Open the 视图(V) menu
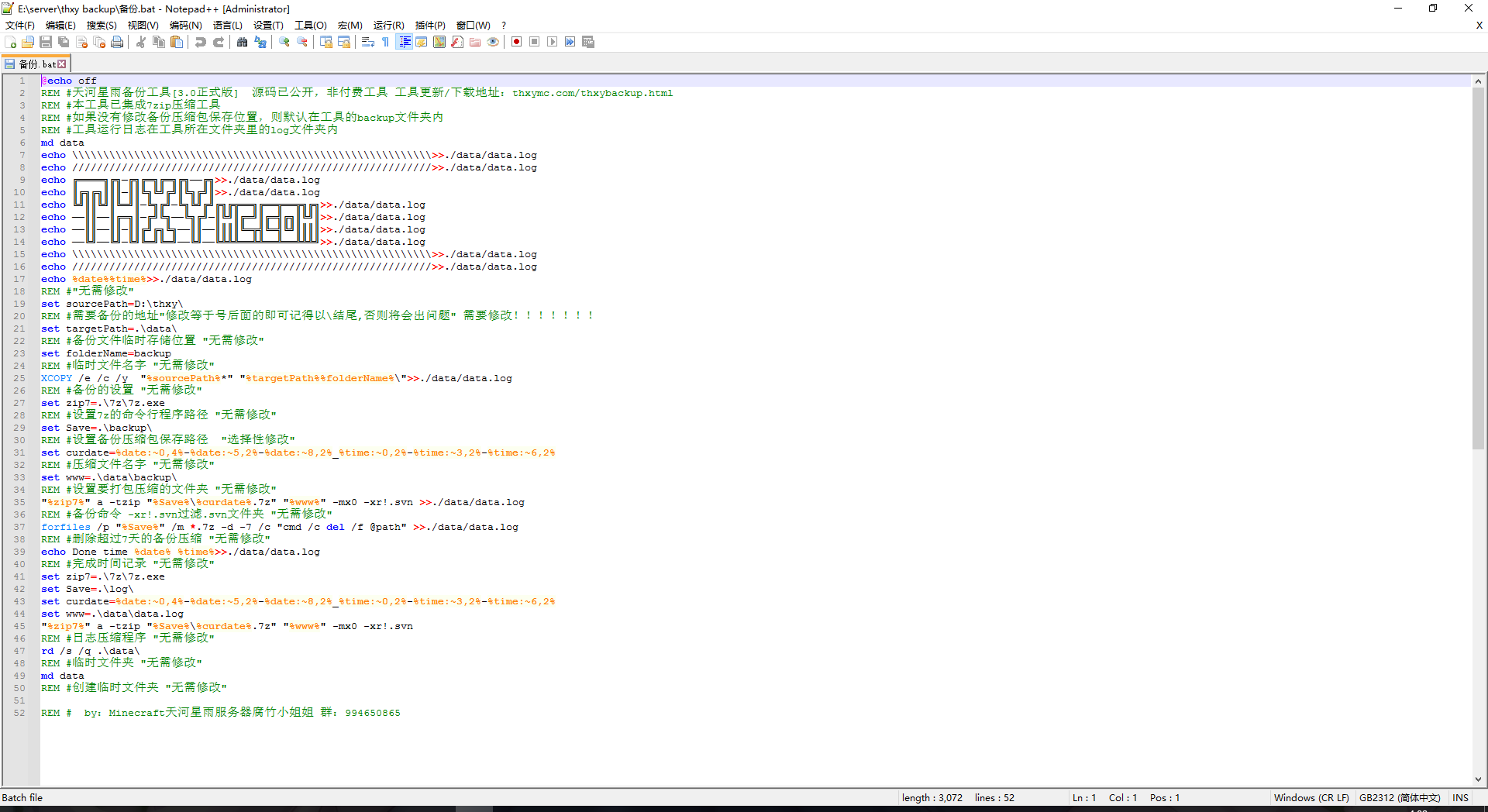 click(143, 26)
